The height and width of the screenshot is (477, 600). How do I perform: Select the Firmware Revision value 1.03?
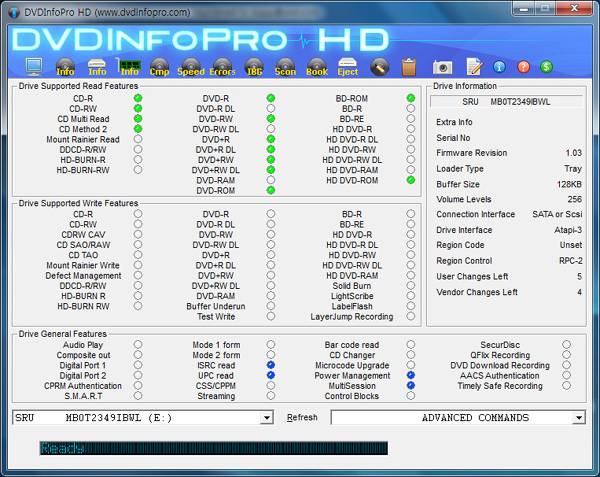(x=574, y=153)
